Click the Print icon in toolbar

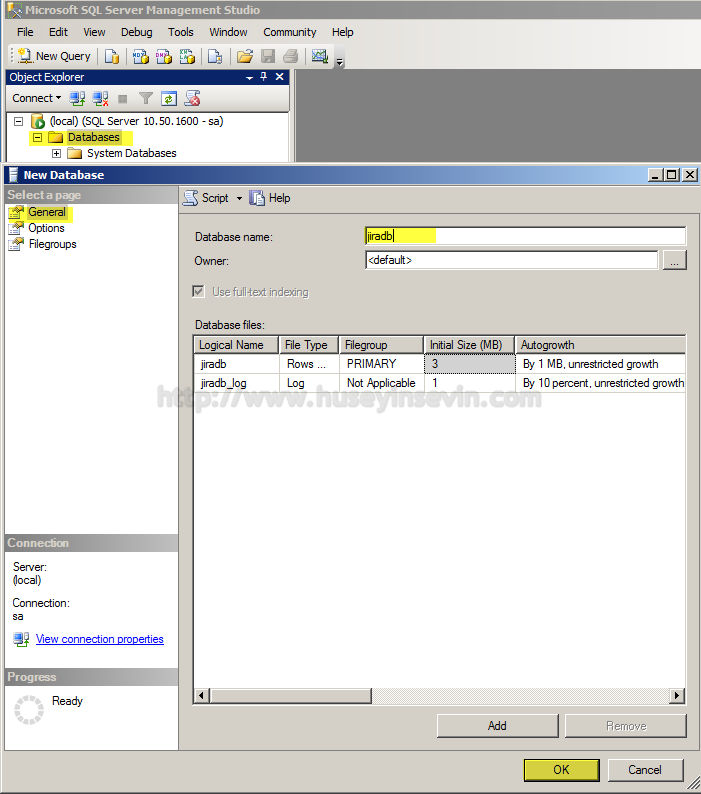(x=291, y=56)
